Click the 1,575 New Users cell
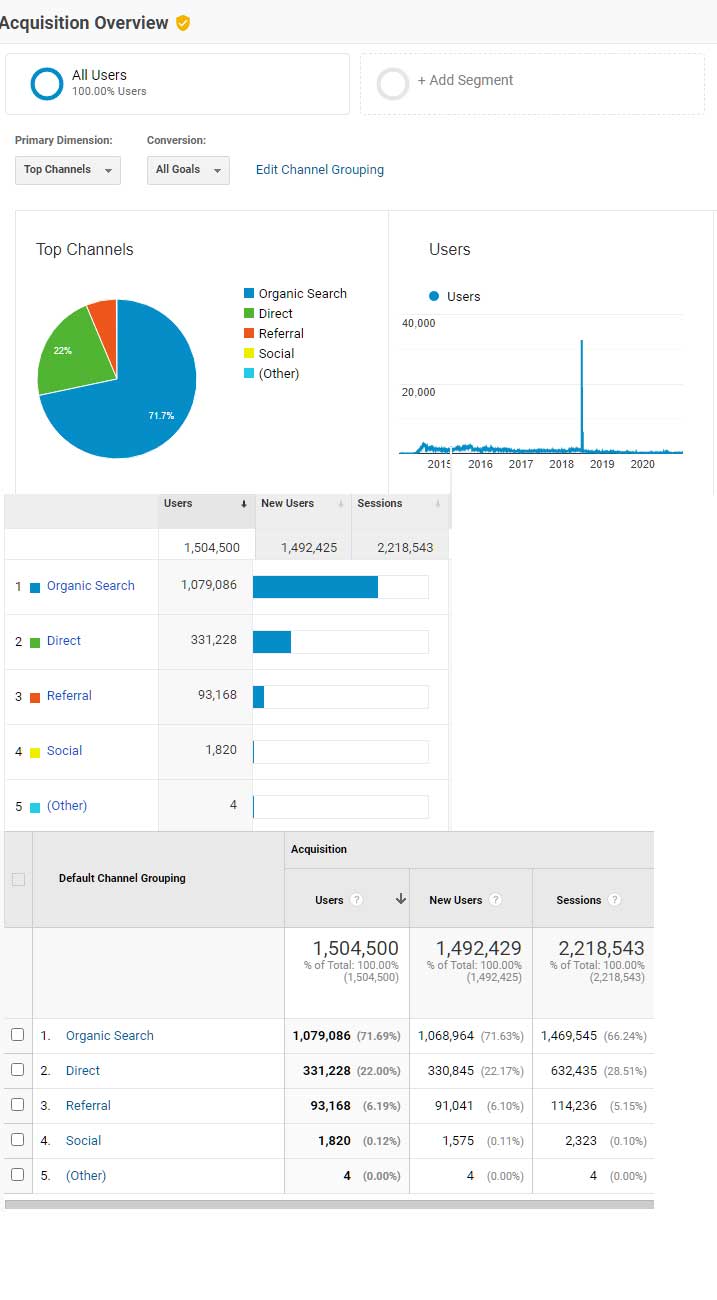This screenshot has width=717, height=1300. 458,1141
